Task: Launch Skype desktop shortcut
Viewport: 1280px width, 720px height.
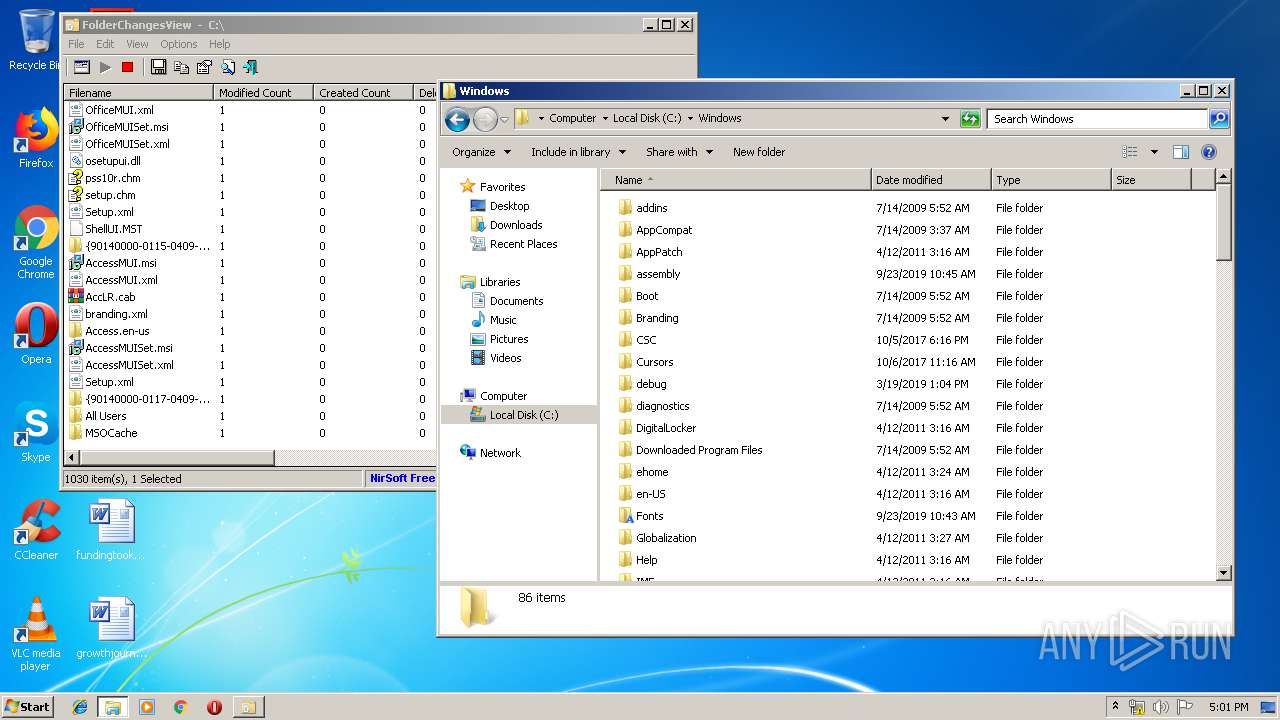Action: click(x=36, y=432)
